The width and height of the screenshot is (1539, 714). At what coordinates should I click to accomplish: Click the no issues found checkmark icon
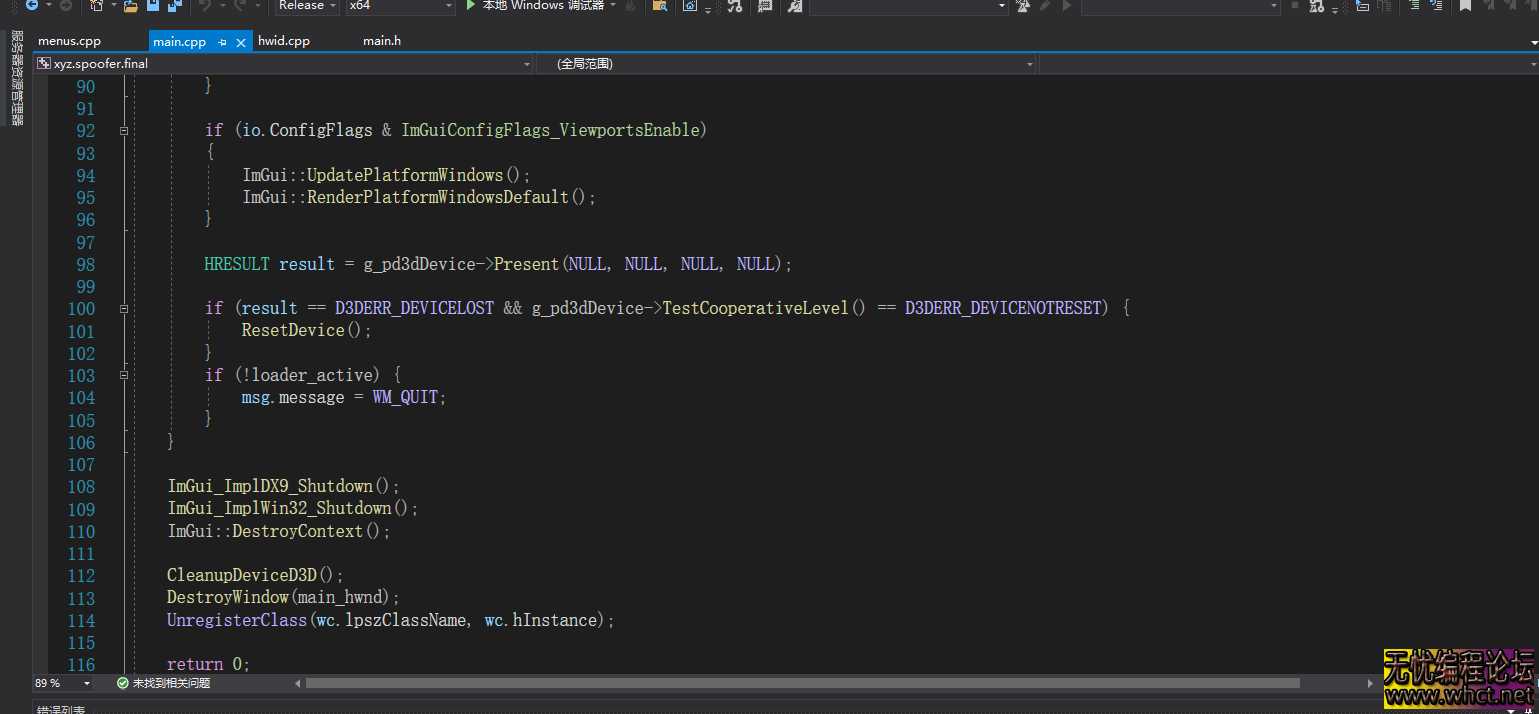click(x=123, y=683)
